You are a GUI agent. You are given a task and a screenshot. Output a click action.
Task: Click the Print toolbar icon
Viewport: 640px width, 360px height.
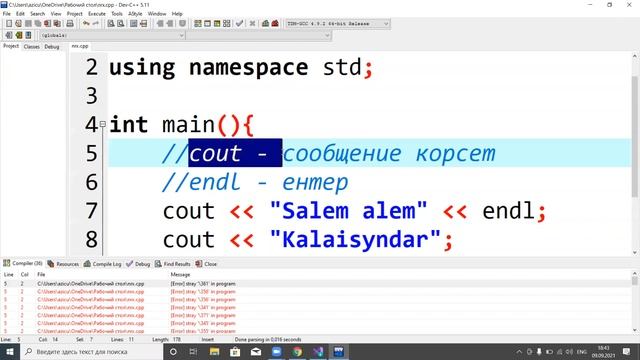click(x=70, y=24)
